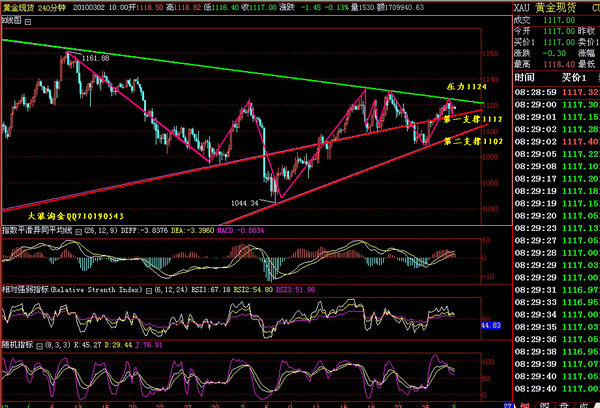The width and height of the screenshot is (600, 408).
Task: Select the 08:29:17 tick row
Action: click(x=557, y=179)
